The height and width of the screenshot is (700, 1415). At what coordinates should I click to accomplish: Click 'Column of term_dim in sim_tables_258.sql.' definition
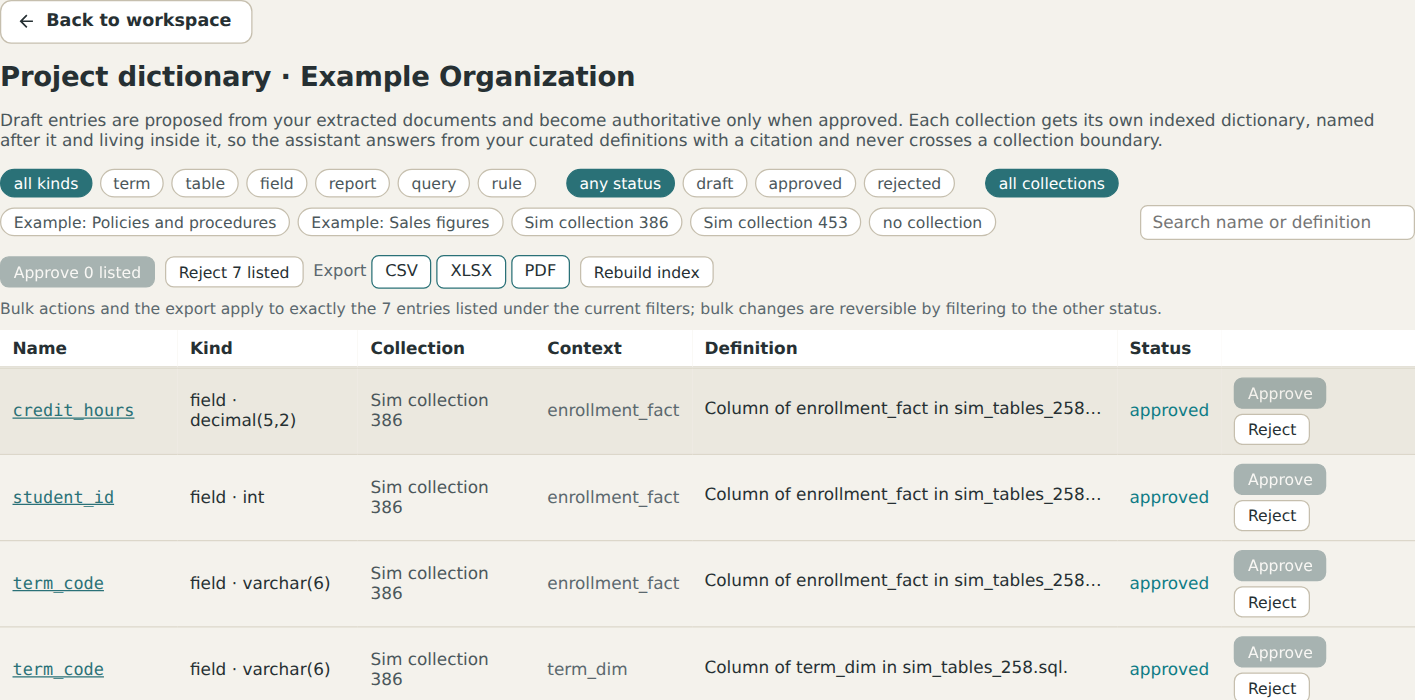pyautogui.click(x=886, y=667)
